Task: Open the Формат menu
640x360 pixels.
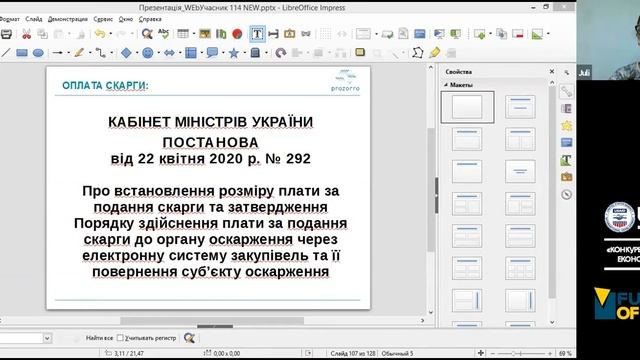Action: [9, 19]
